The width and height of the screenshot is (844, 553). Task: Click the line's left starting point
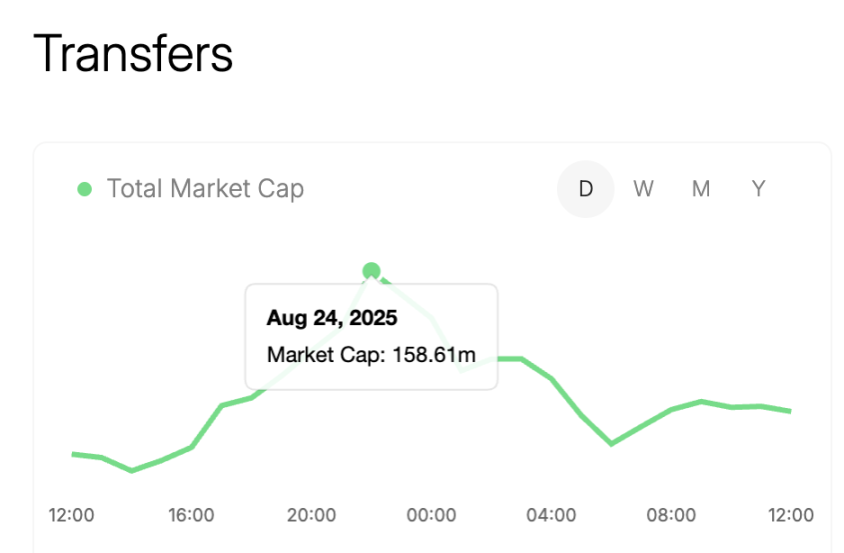click(x=72, y=454)
